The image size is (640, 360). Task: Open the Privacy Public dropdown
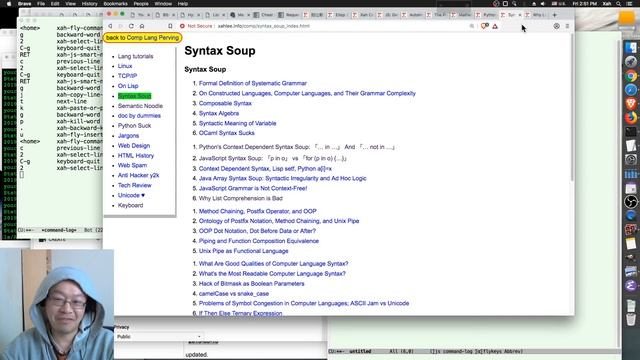click(x=159, y=337)
